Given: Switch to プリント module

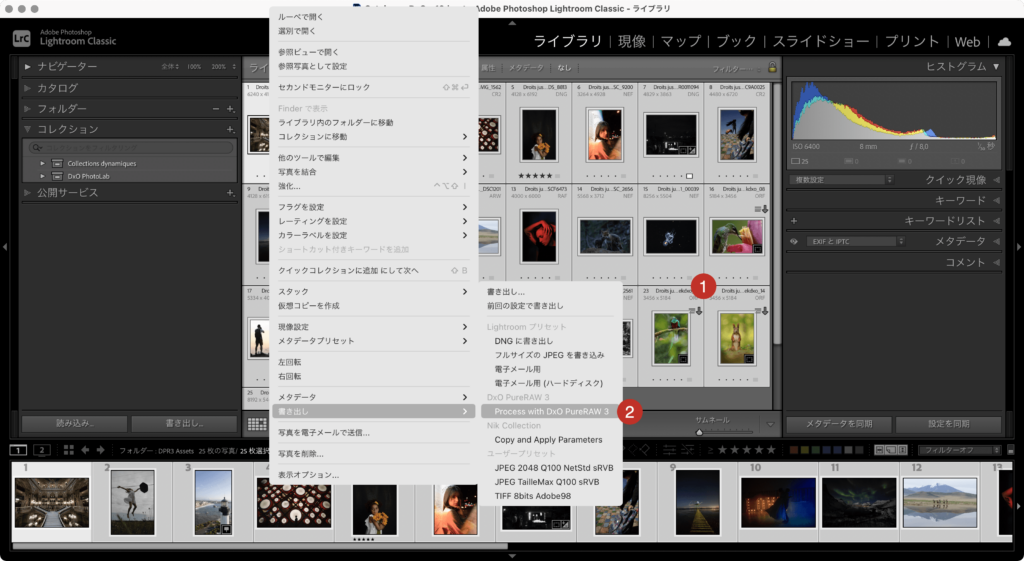Looking at the screenshot, I should pyautogui.click(x=912, y=41).
